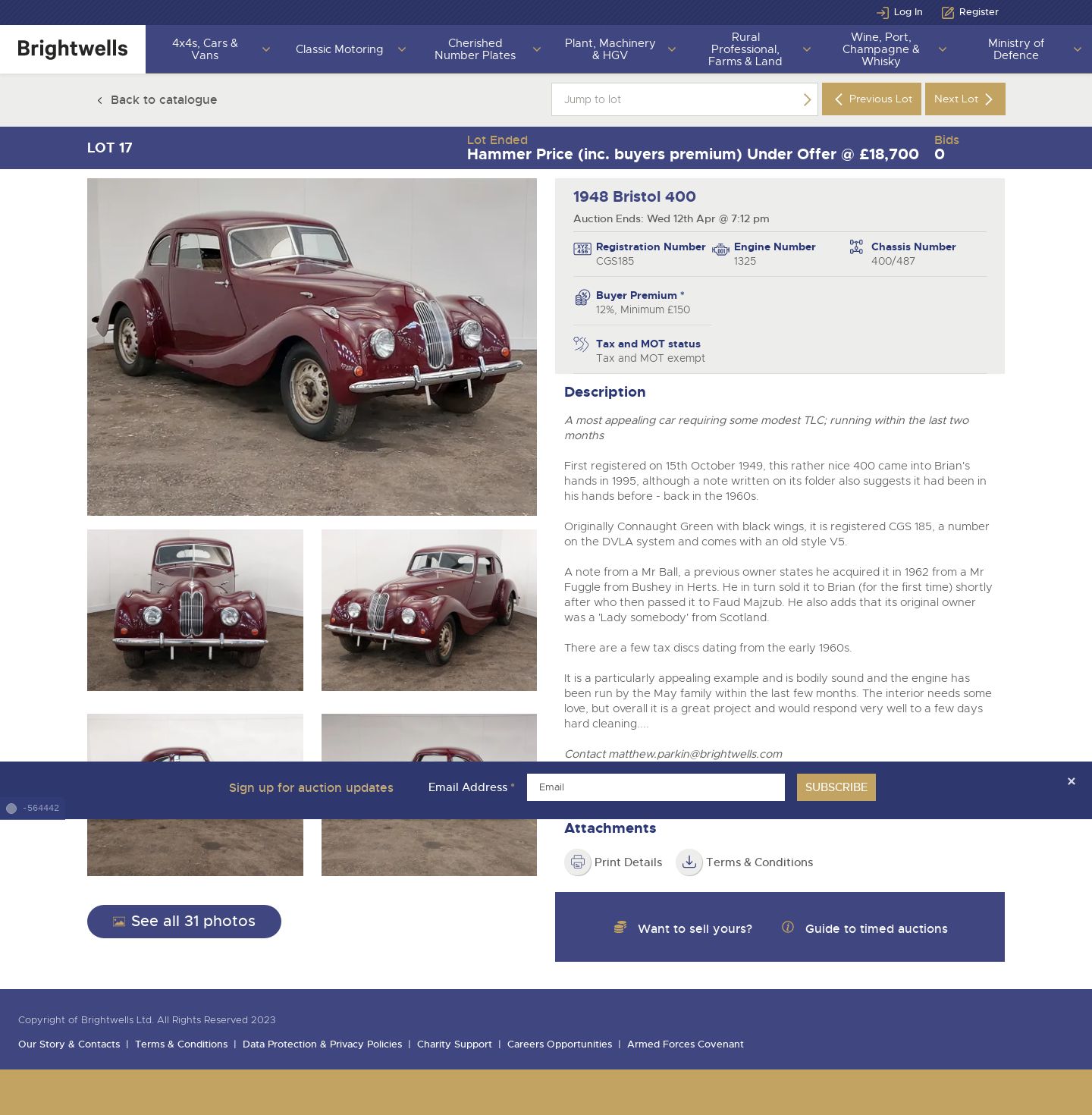
Task: Open the main Bristol 400 photo
Action: pos(312,347)
